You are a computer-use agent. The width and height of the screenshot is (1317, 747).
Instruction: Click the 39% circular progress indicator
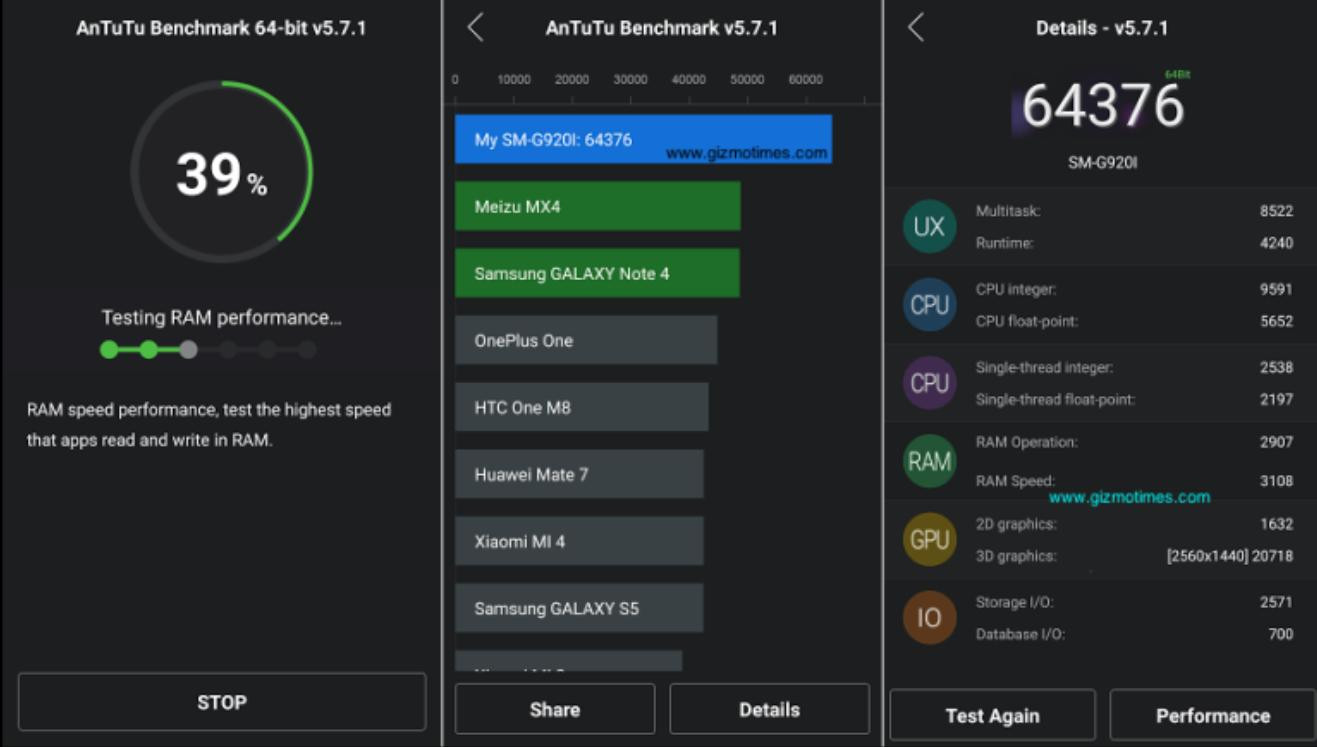221,172
